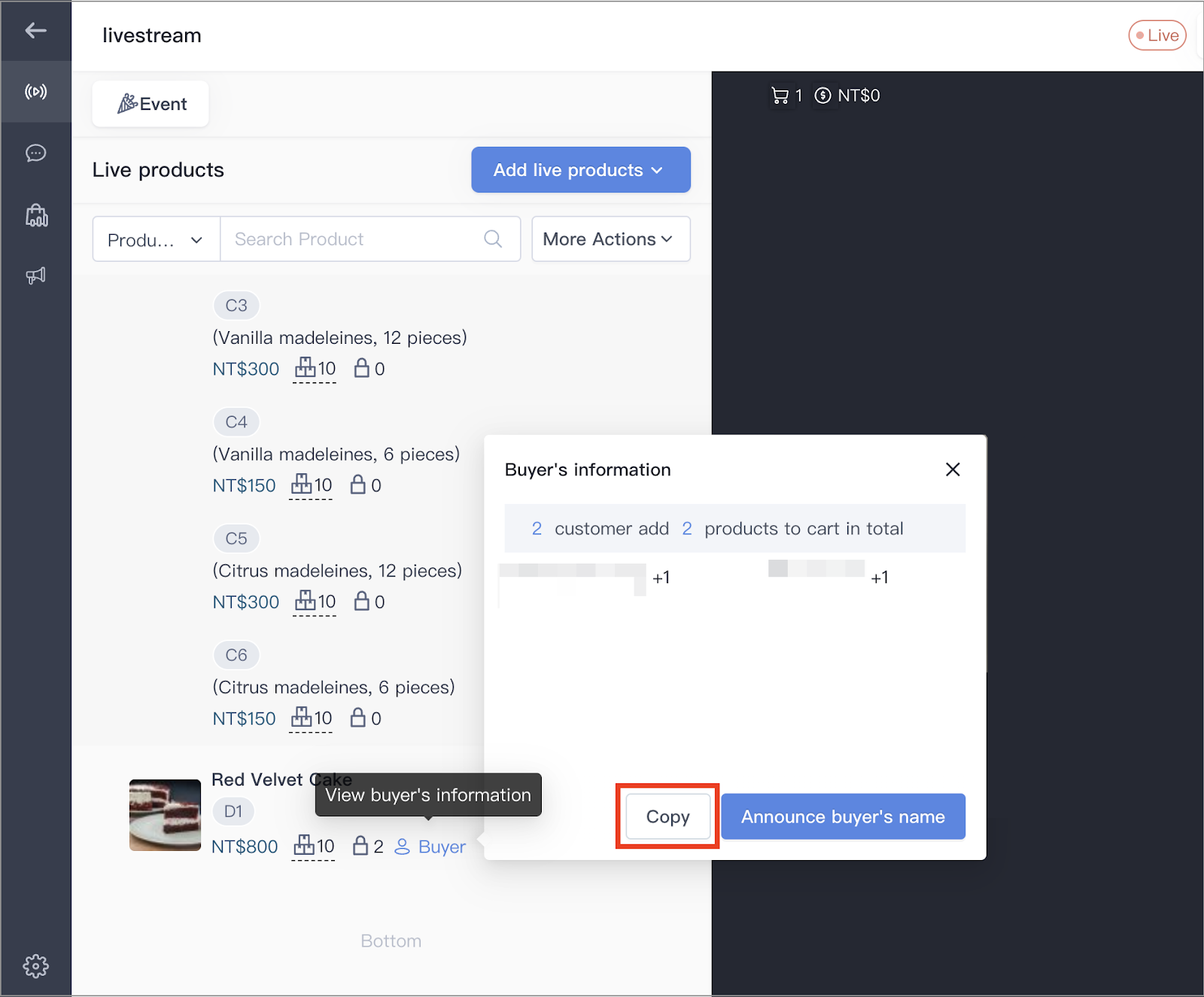This screenshot has height=997, width=1204.
Task: Open the chat comments panel
Action: tap(36, 154)
